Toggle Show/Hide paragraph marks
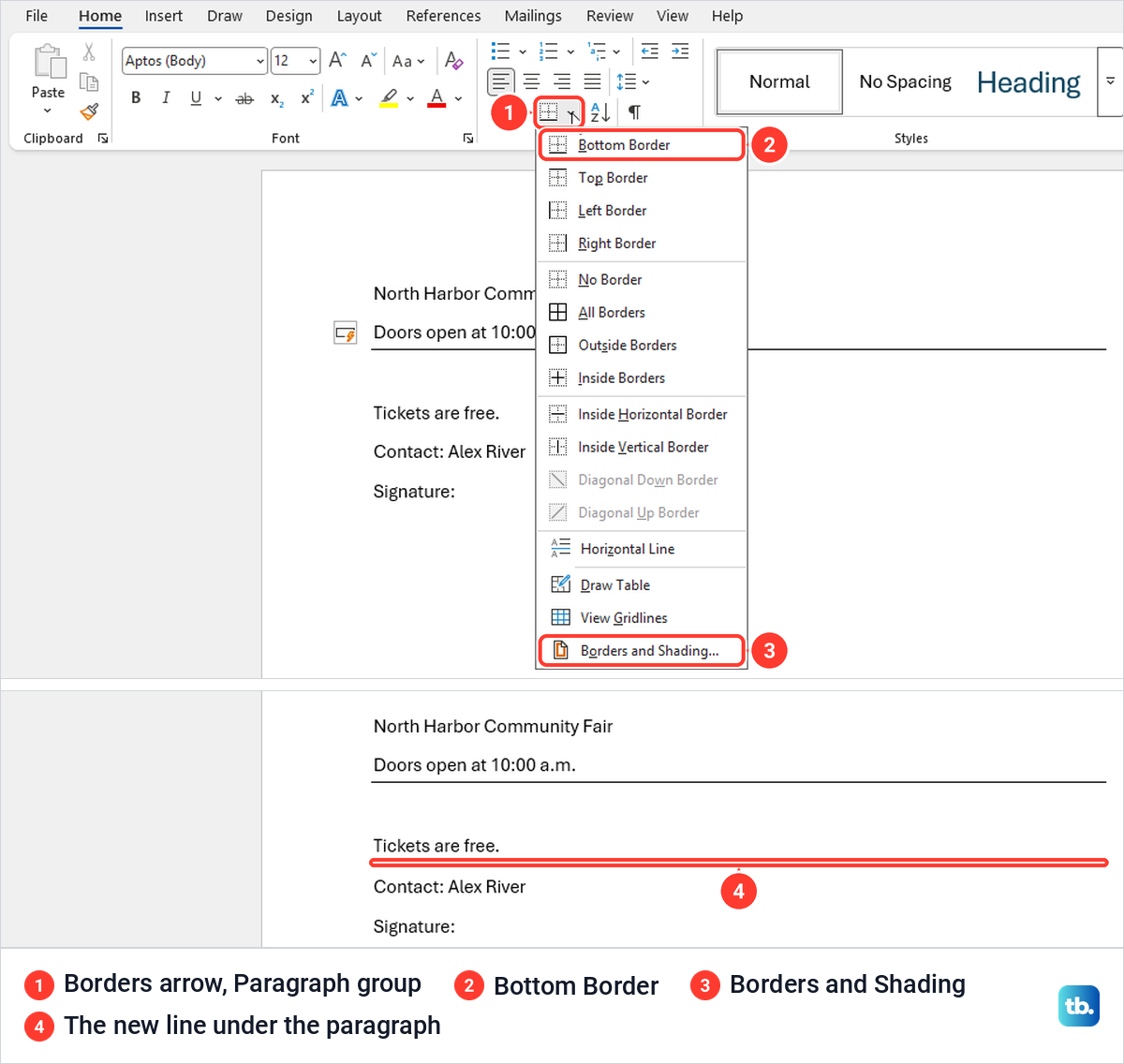1124x1064 pixels. [x=634, y=112]
